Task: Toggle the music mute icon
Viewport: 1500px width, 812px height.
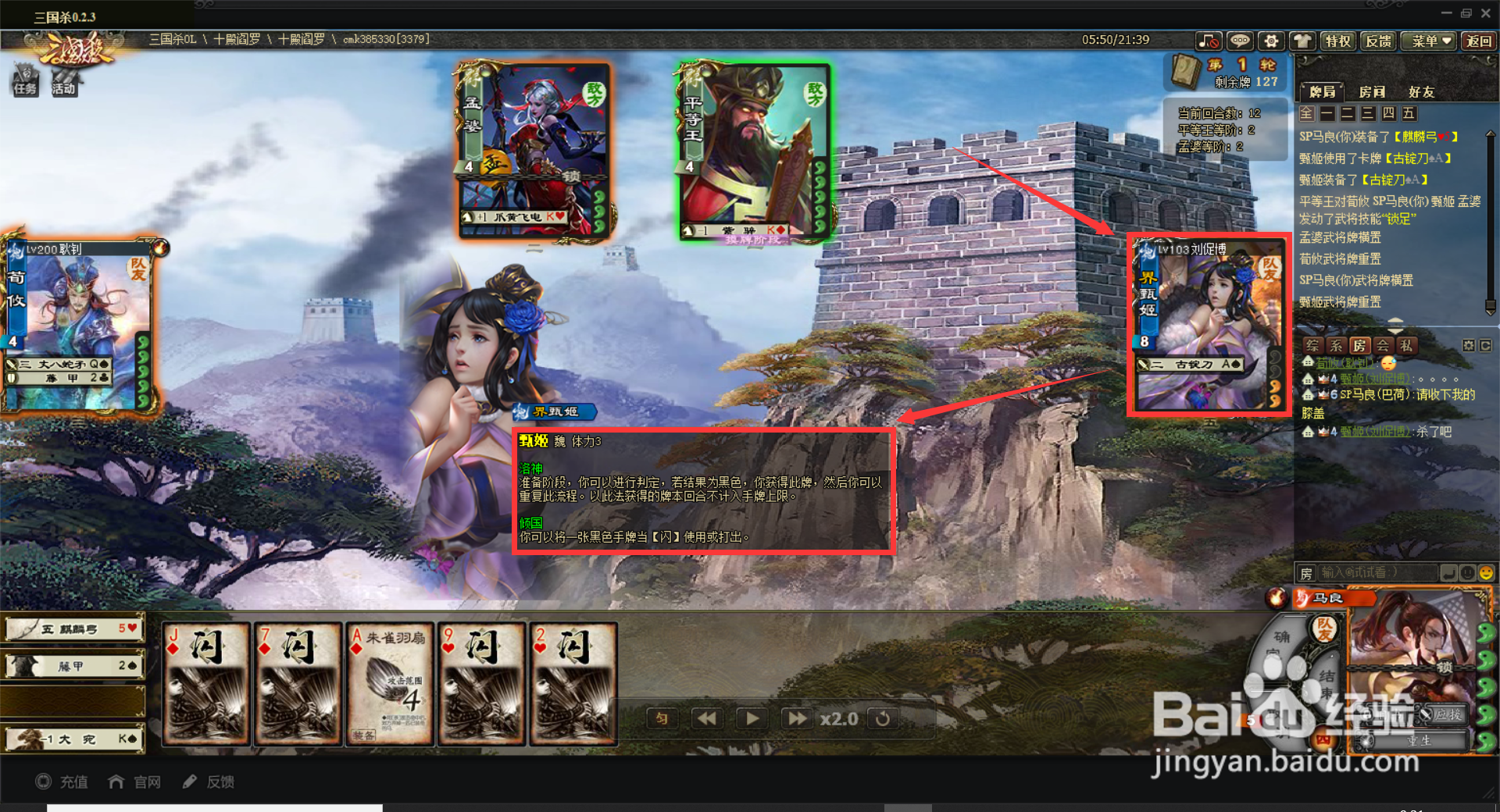Action: [1209, 41]
